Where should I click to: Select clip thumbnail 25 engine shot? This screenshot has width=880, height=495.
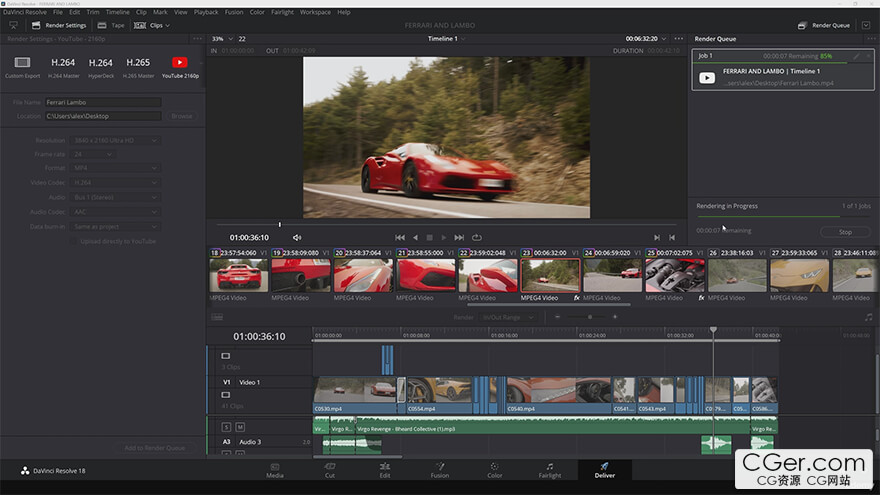(x=675, y=275)
